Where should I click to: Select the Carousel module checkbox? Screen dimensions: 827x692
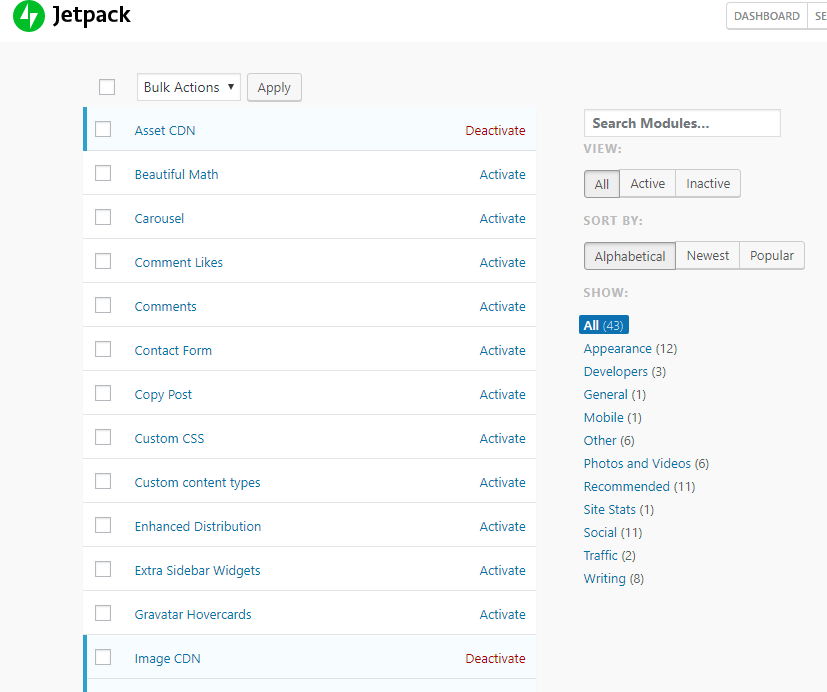point(103,217)
